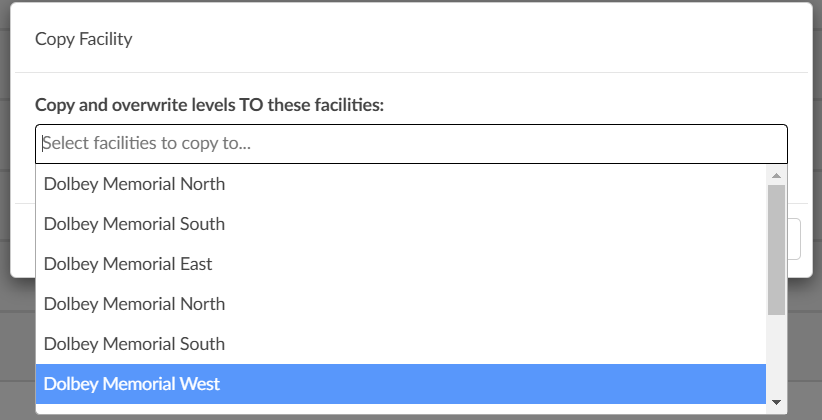Click the scrollbar up arrow in facility list

(776, 176)
